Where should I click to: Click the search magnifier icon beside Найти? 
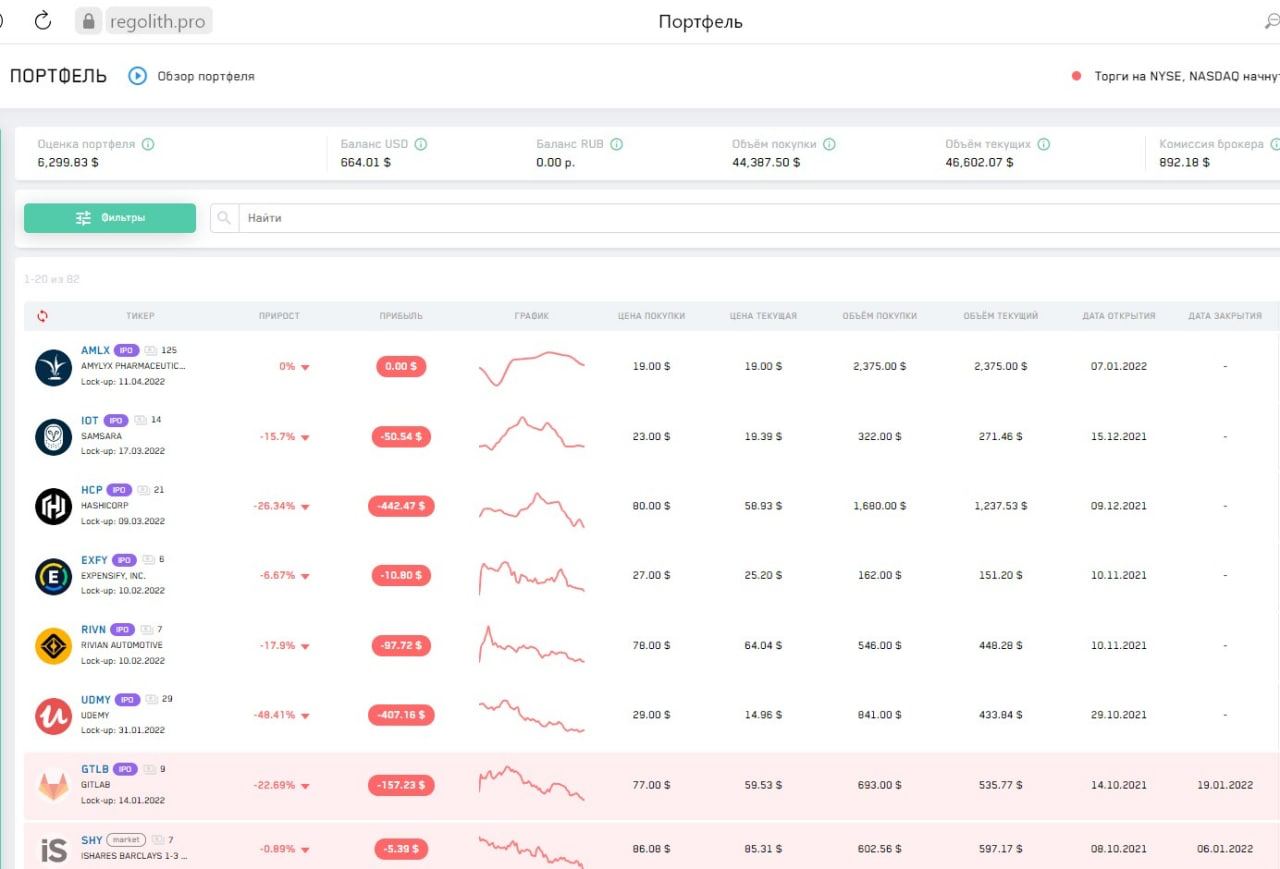pyautogui.click(x=224, y=218)
